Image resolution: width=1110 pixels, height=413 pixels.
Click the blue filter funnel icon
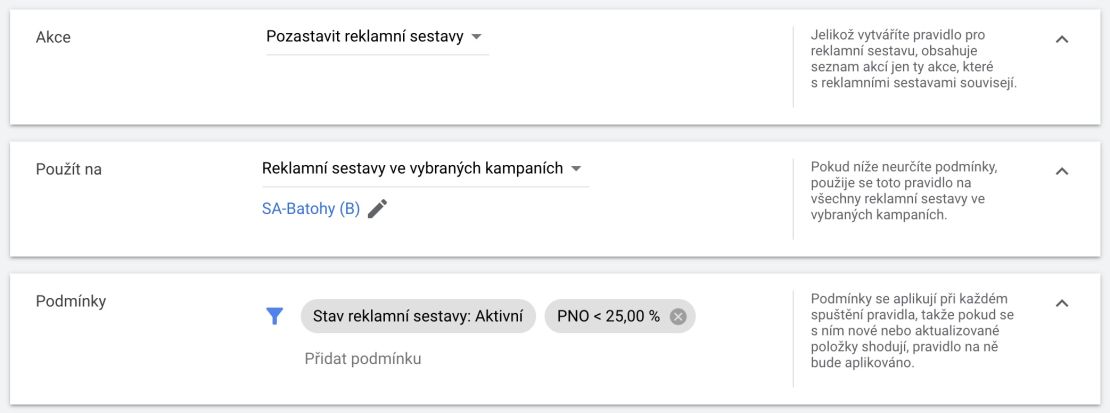tap(275, 317)
